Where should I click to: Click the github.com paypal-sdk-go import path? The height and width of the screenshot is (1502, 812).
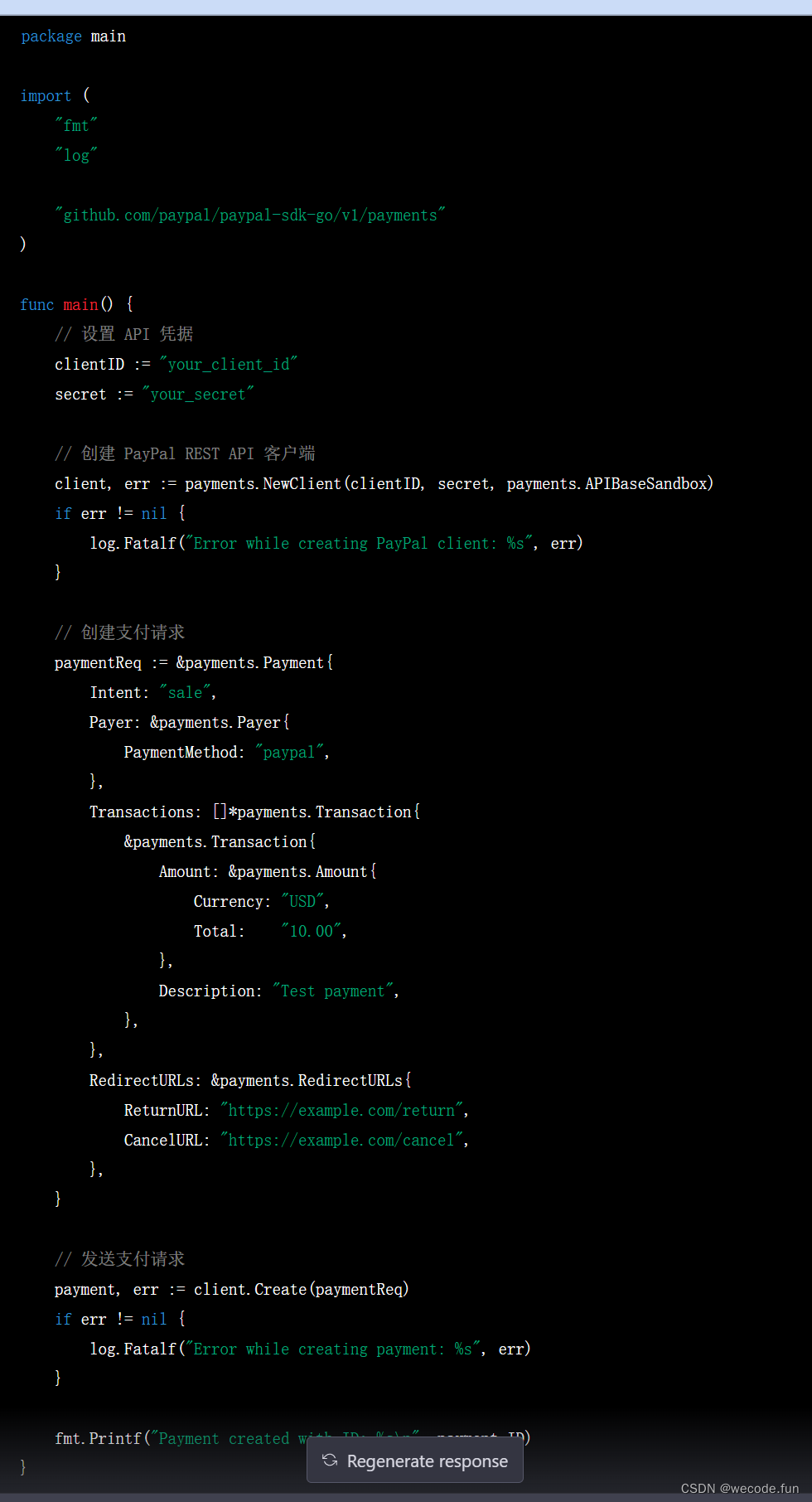point(249,216)
